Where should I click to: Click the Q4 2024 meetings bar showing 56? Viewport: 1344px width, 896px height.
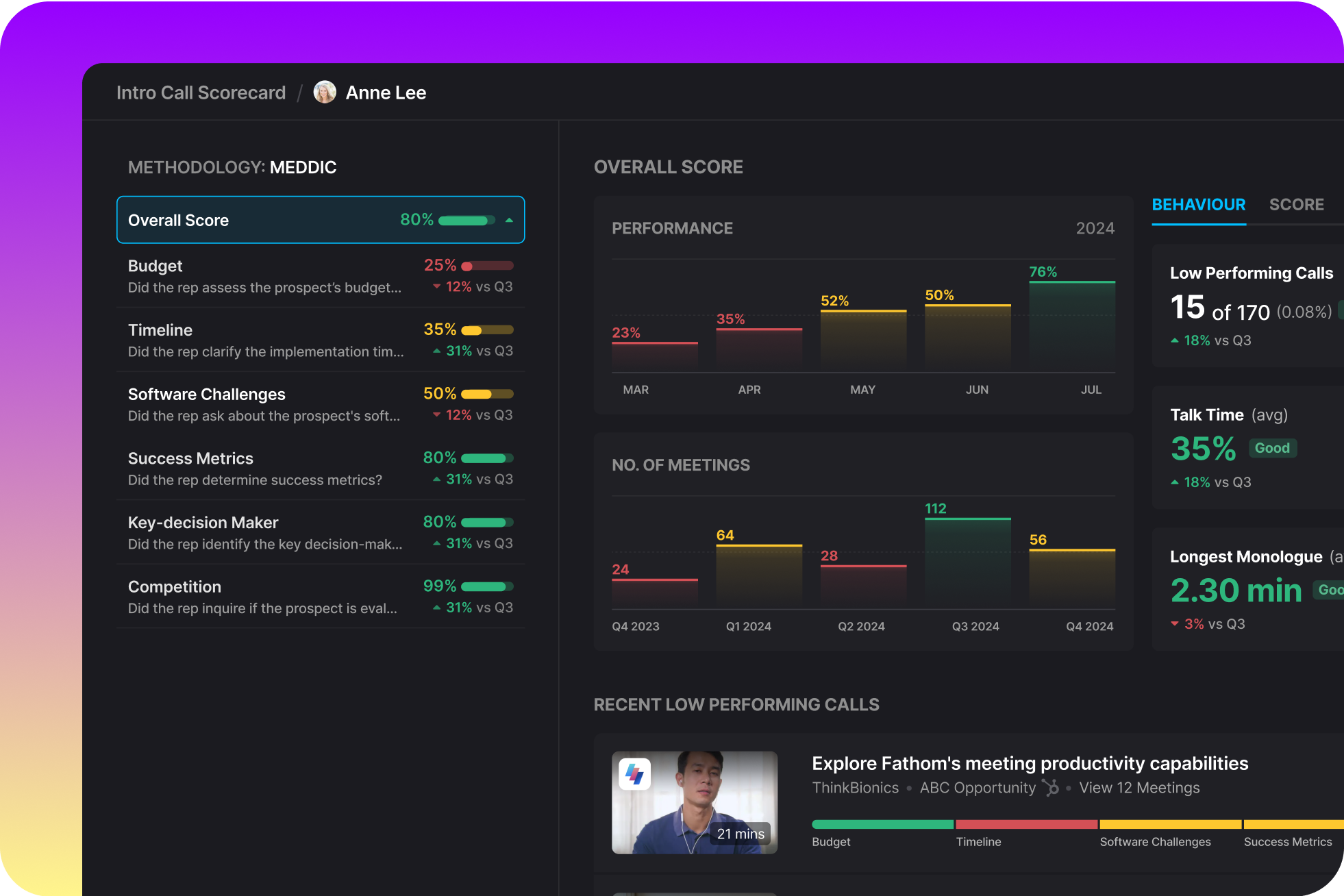(1072, 579)
